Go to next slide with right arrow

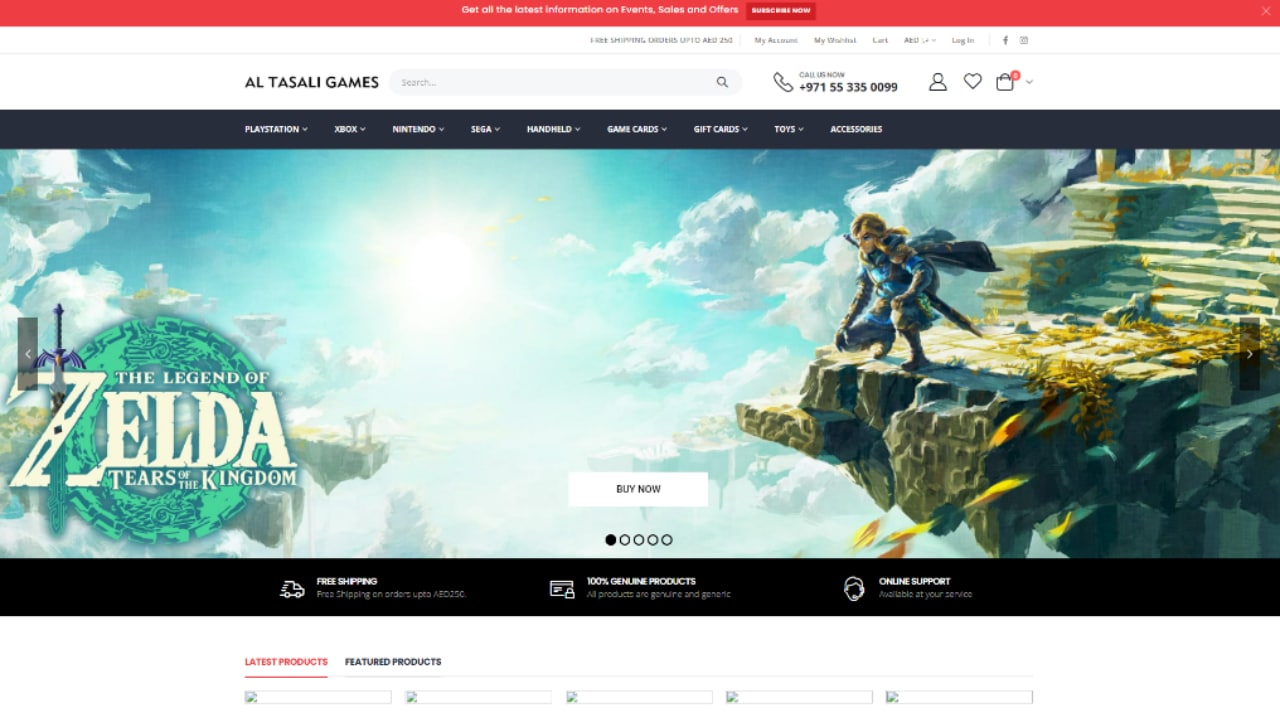point(1249,354)
